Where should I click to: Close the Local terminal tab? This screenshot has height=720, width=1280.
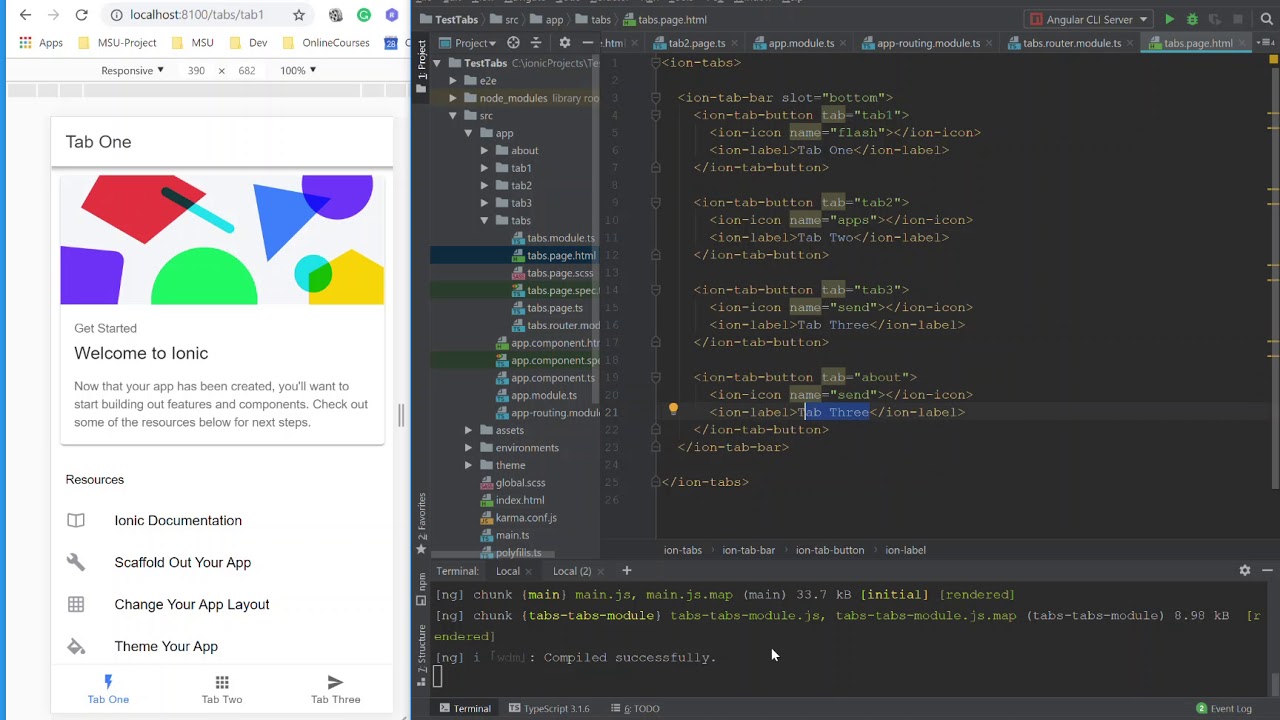(531, 571)
